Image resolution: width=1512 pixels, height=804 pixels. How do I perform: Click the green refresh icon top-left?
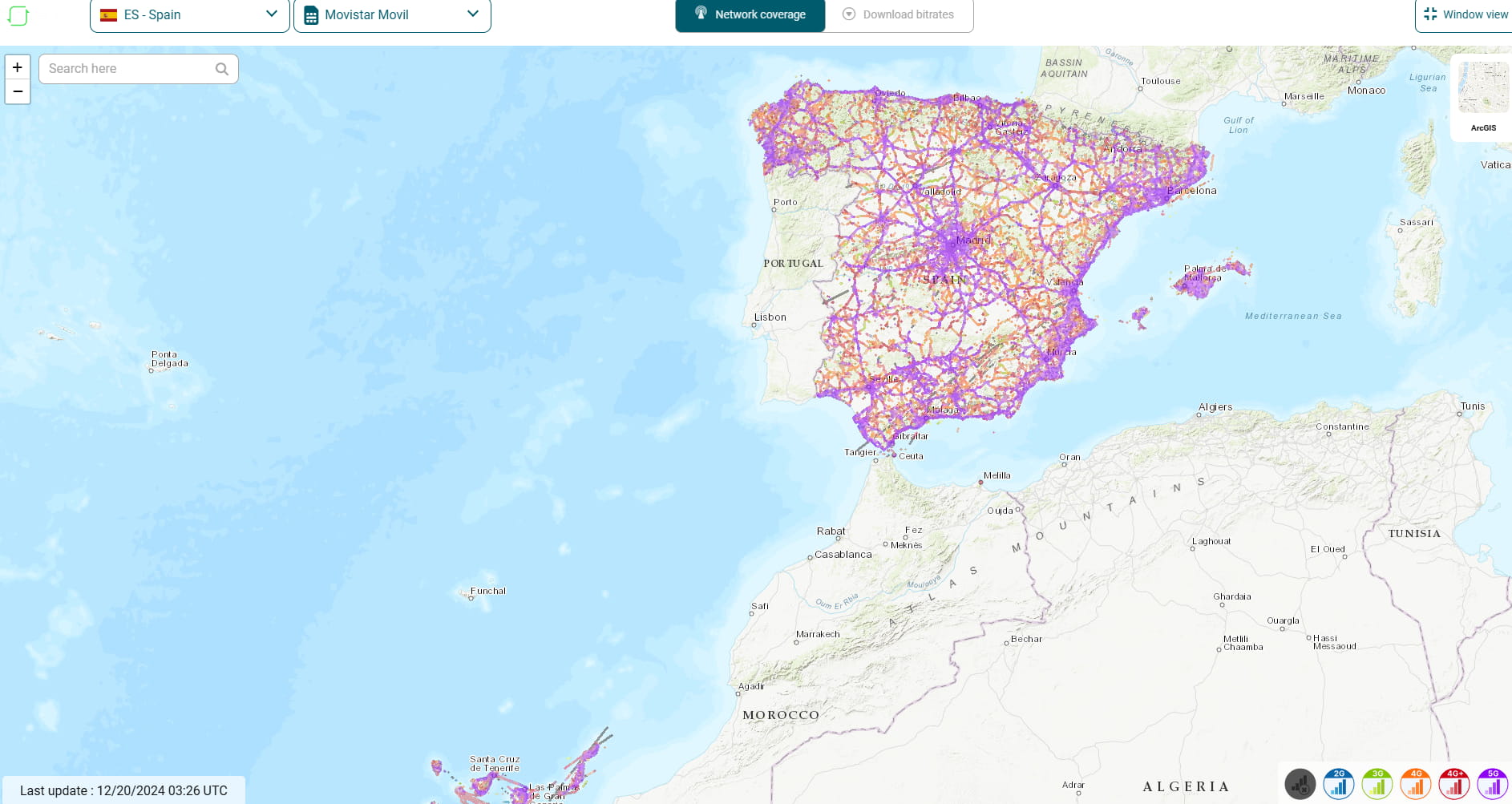tap(17, 15)
